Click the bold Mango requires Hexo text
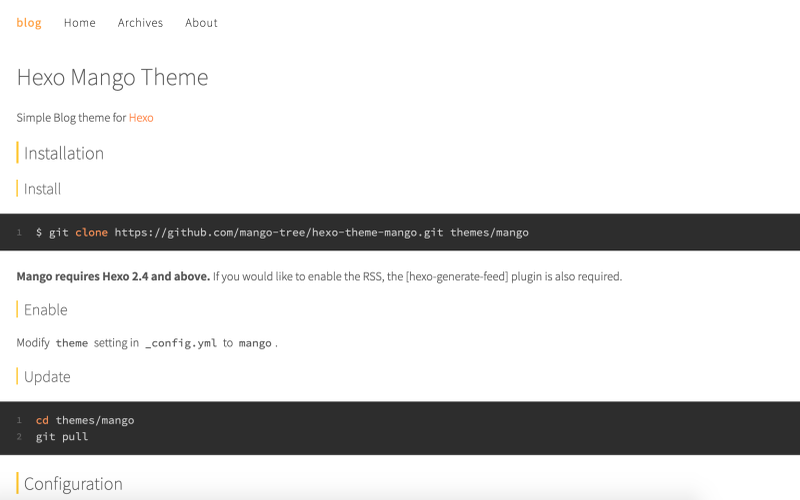The width and height of the screenshot is (800, 500). (x=113, y=276)
